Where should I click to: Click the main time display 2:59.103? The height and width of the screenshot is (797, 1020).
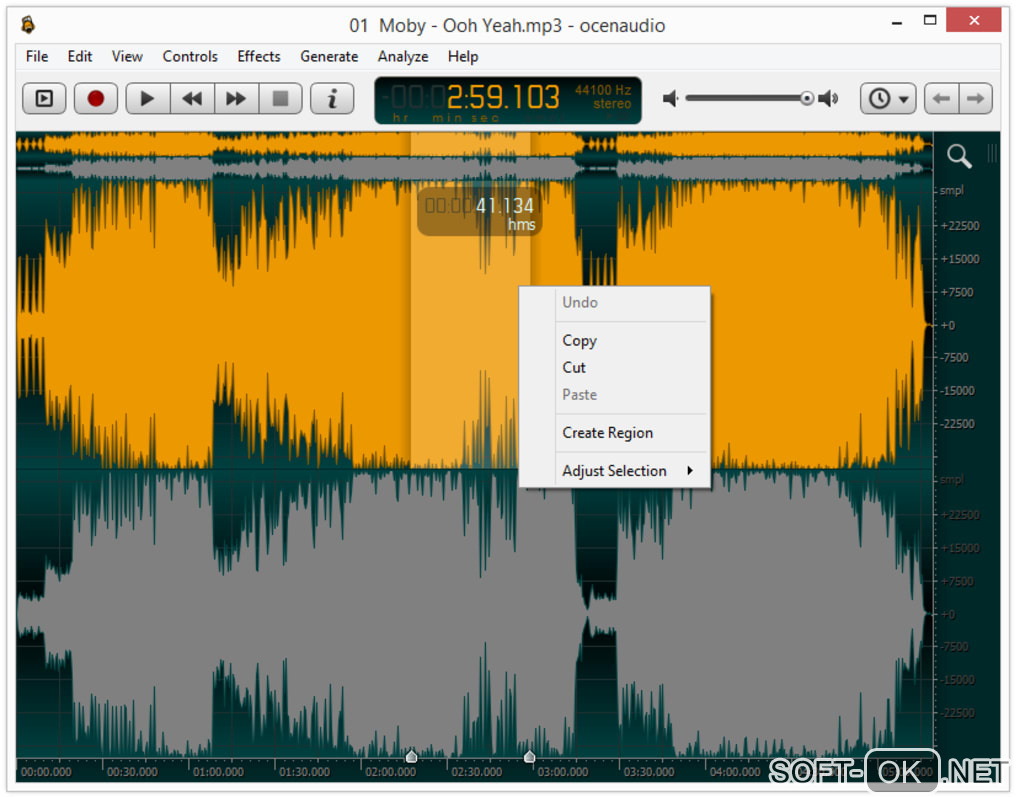[503, 98]
